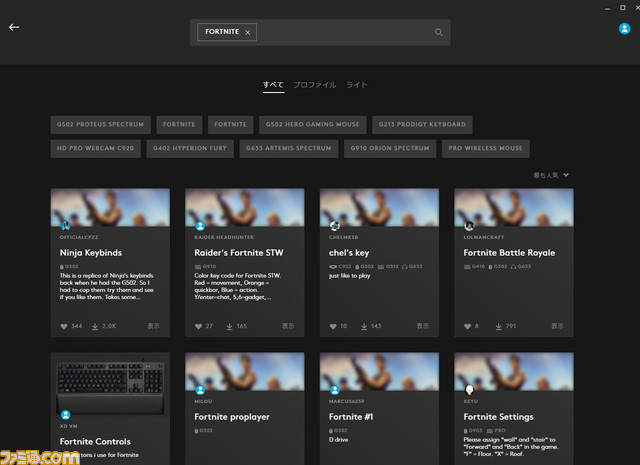The width and height of the screenshot is (640, 465).
Task: Click 表示 link on Ninja Keybinds card
Action: click(x=153, y=326)
